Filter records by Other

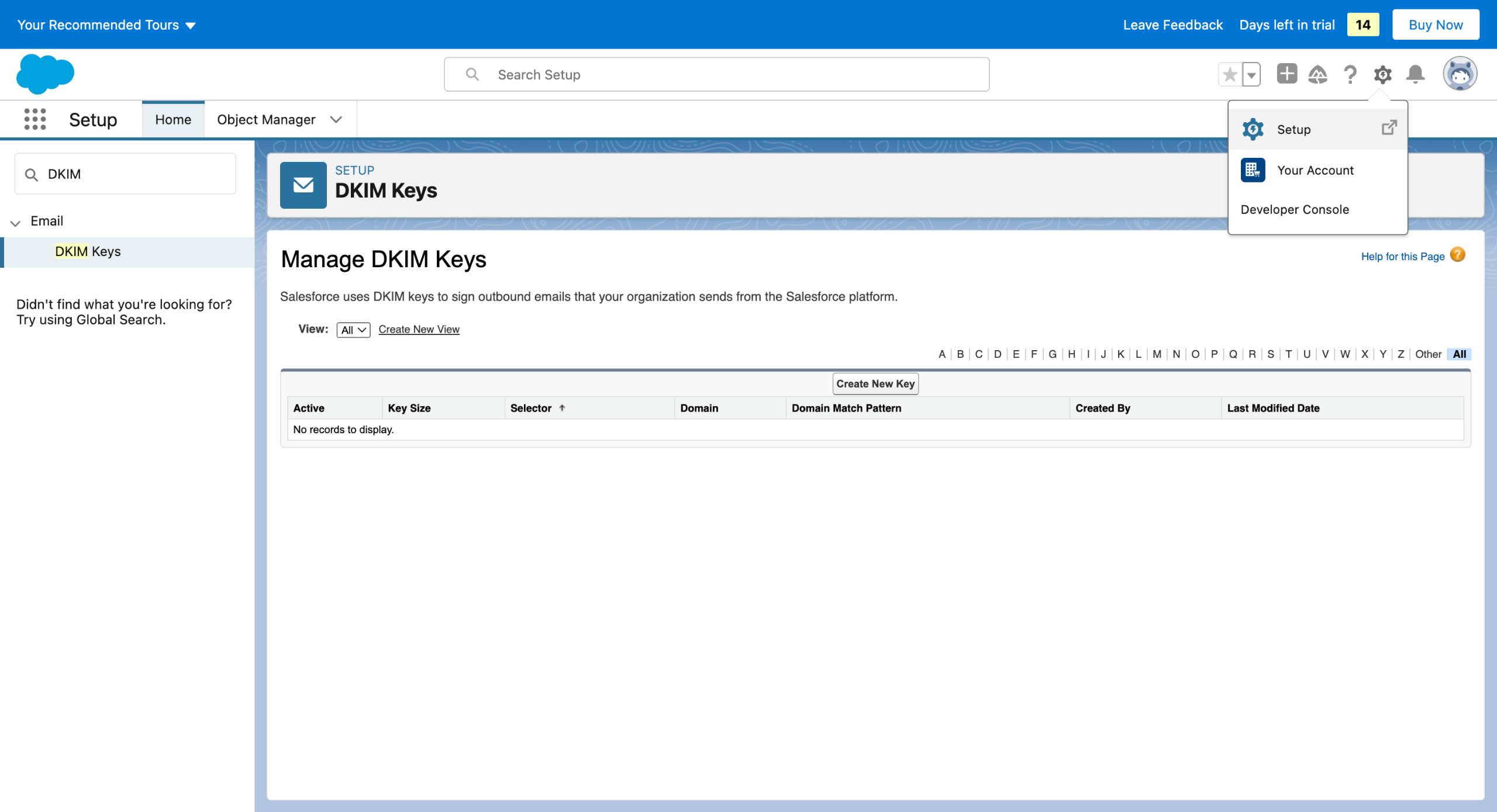pos(1428,354)
